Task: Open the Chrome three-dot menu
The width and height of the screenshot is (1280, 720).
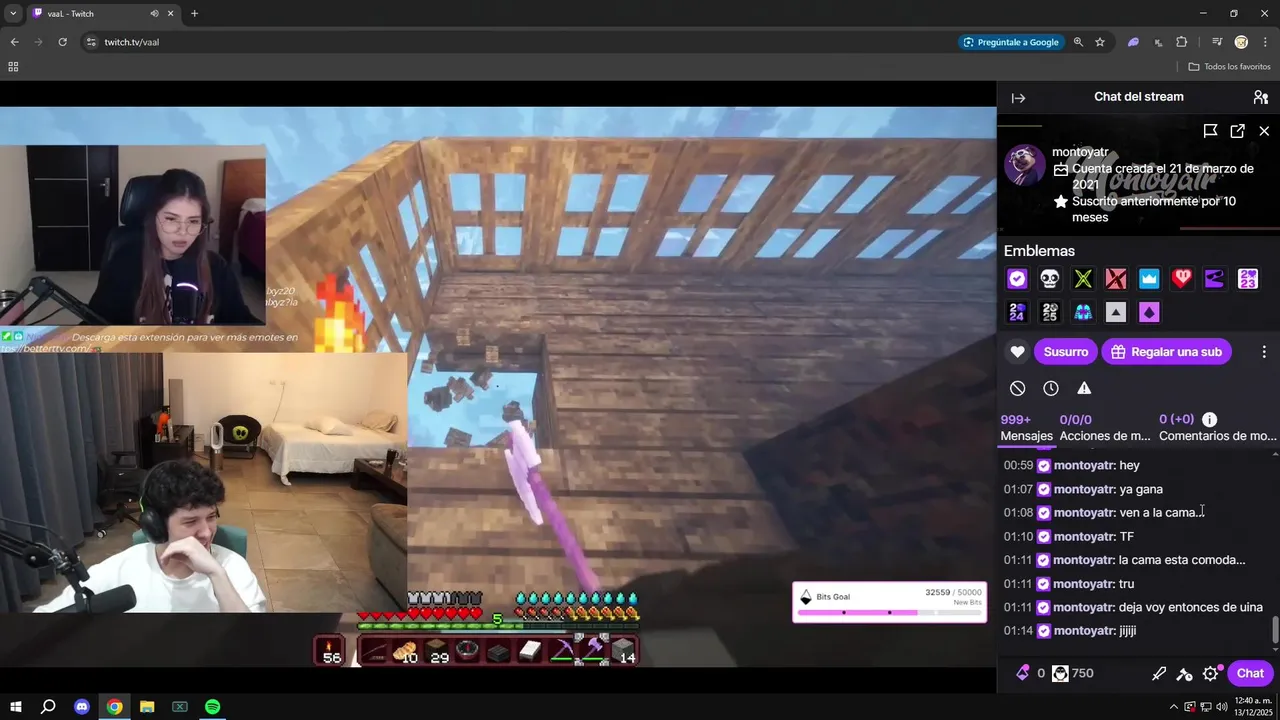Action: click(x=1265, y=42)
